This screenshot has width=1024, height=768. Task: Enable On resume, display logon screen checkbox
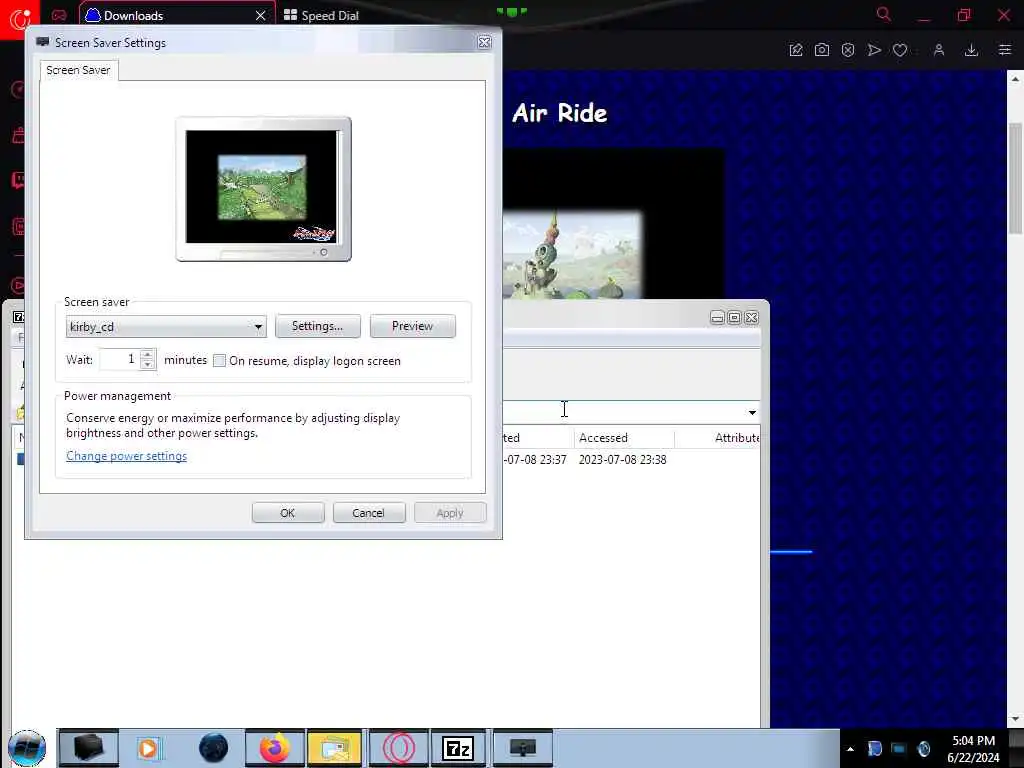pyautogui.click(x=219, y=360)
